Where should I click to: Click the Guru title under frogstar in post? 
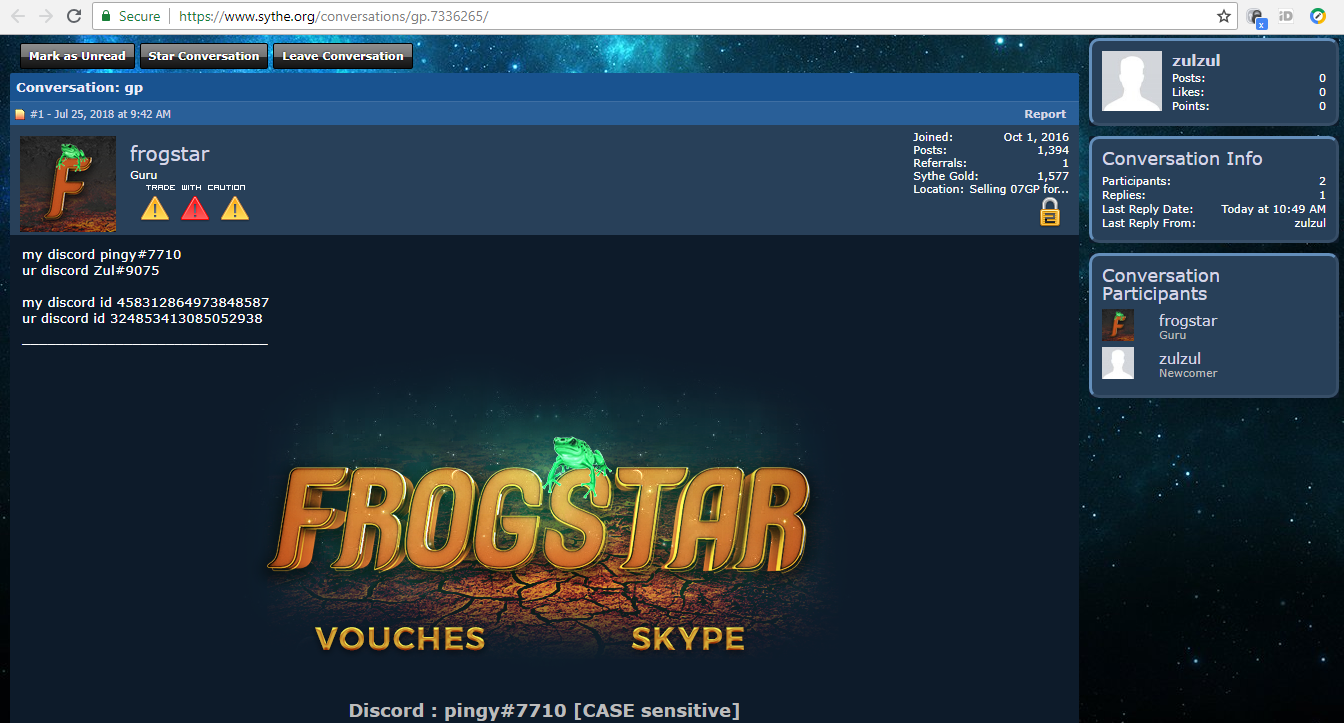144,175
